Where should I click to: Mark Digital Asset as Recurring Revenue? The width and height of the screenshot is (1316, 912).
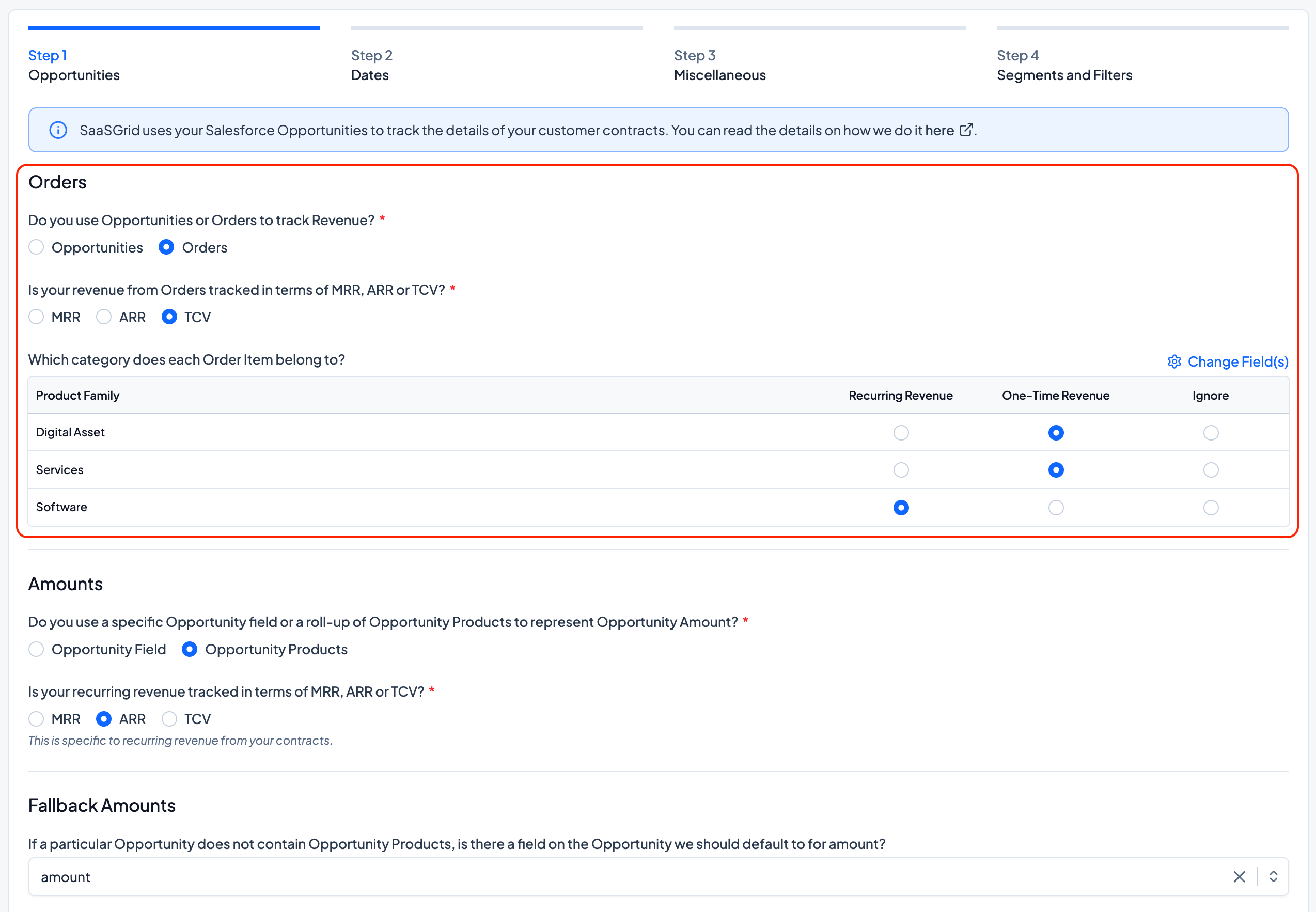pos(901,433)
